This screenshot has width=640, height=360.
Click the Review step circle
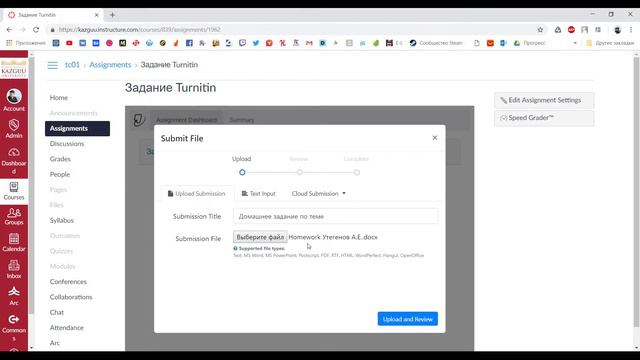(300, 172)
